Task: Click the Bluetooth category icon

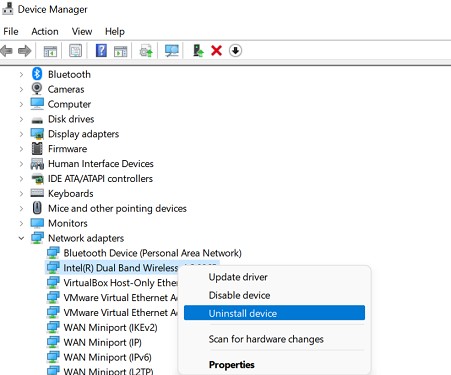Action: 37,74
